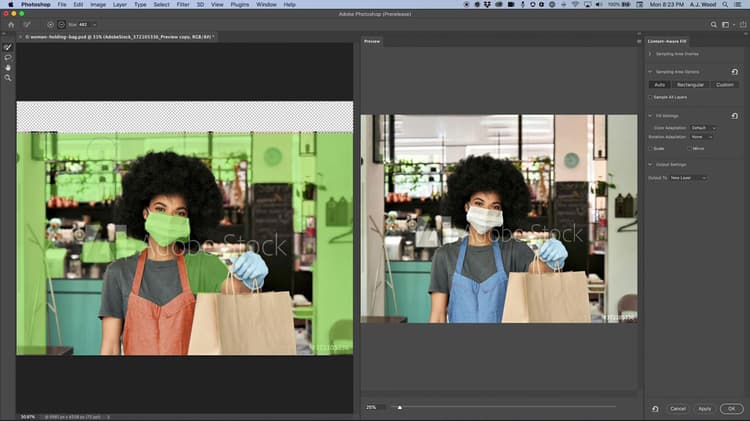This screenshot has width=750, height=421.
Task: Expand the Sampling Area Overlay section
Action: 650,54
